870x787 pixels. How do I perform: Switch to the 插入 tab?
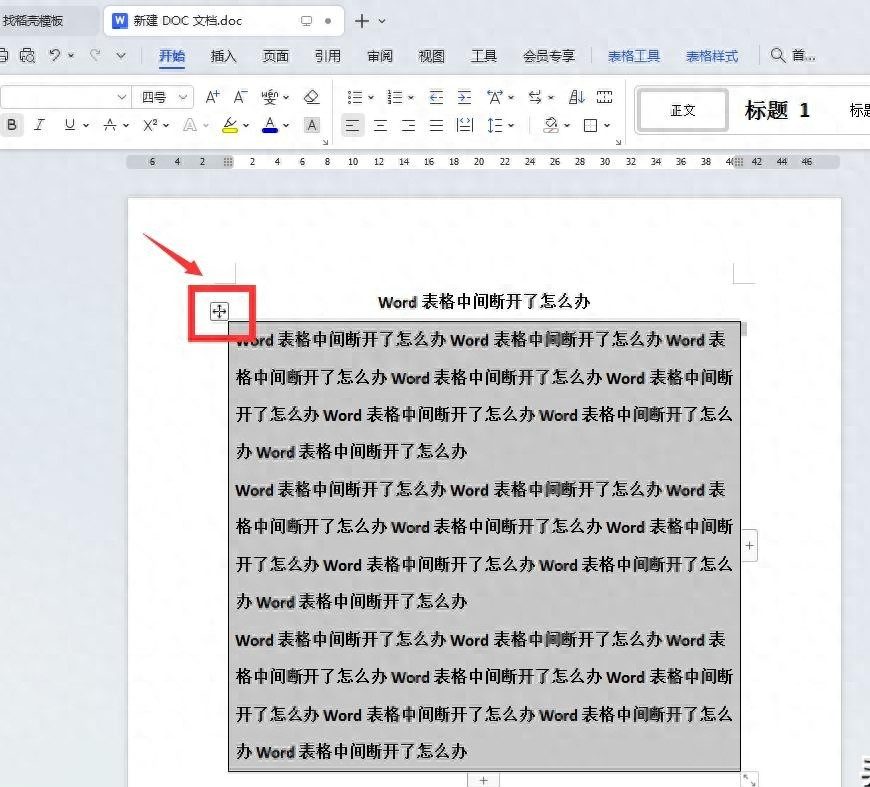coord(224,56)
